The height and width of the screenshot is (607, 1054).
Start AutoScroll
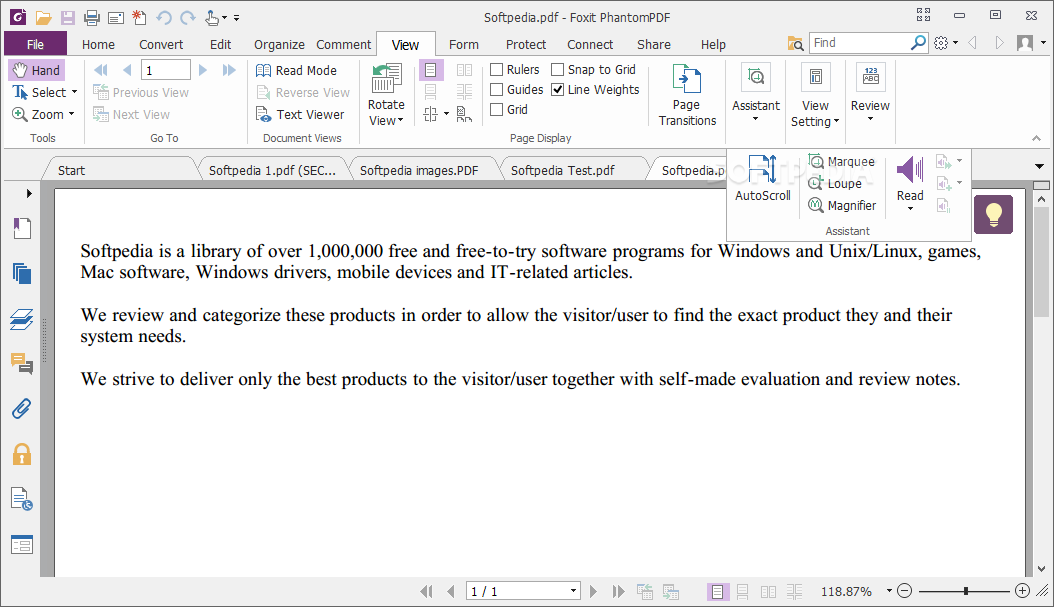(763, 178)
